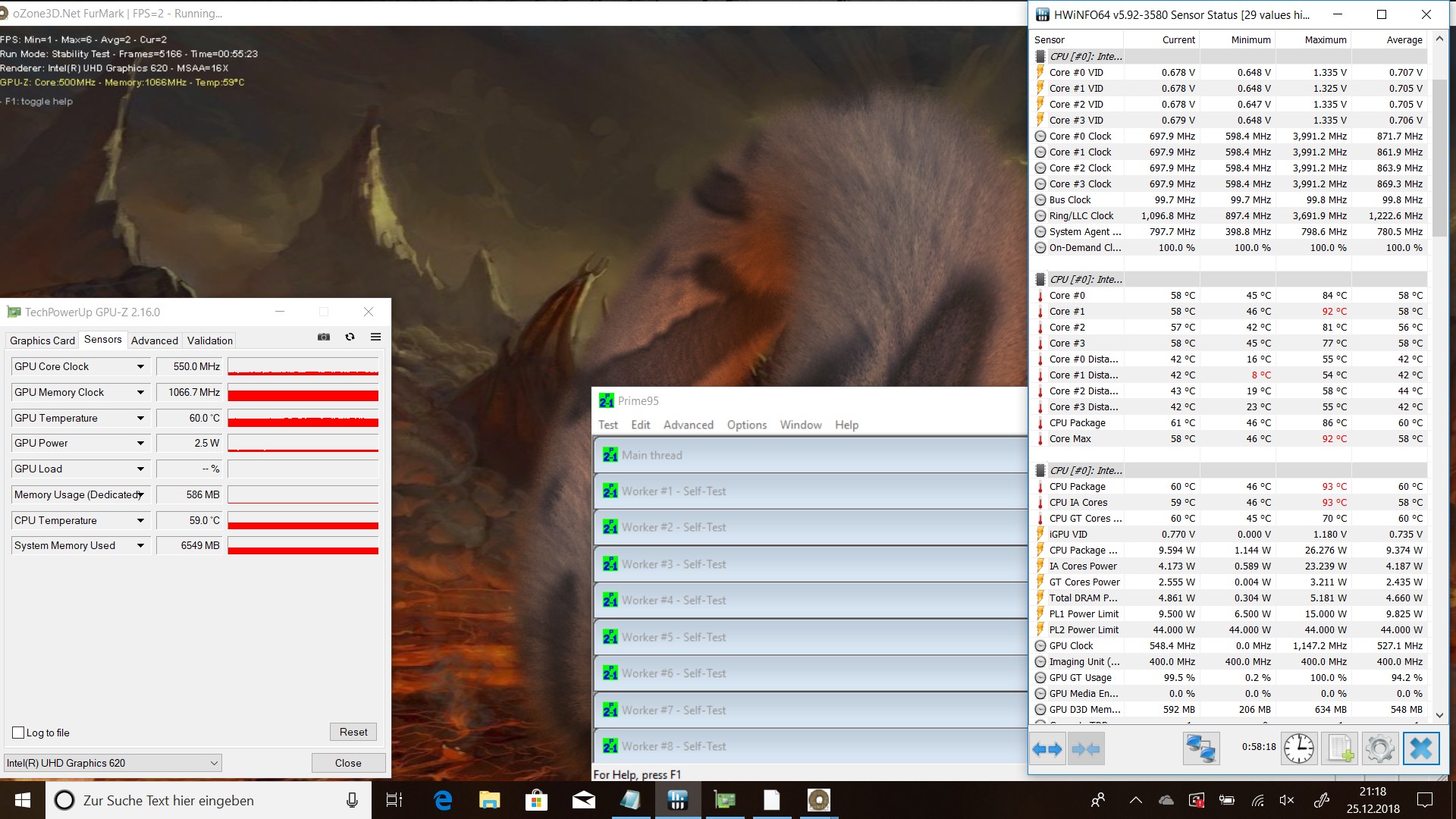Image resolution: width=1456 pixels, height=819 pixels.
Task: Switch to Advanced tab in GPU-Z
Action: point(155,340)
